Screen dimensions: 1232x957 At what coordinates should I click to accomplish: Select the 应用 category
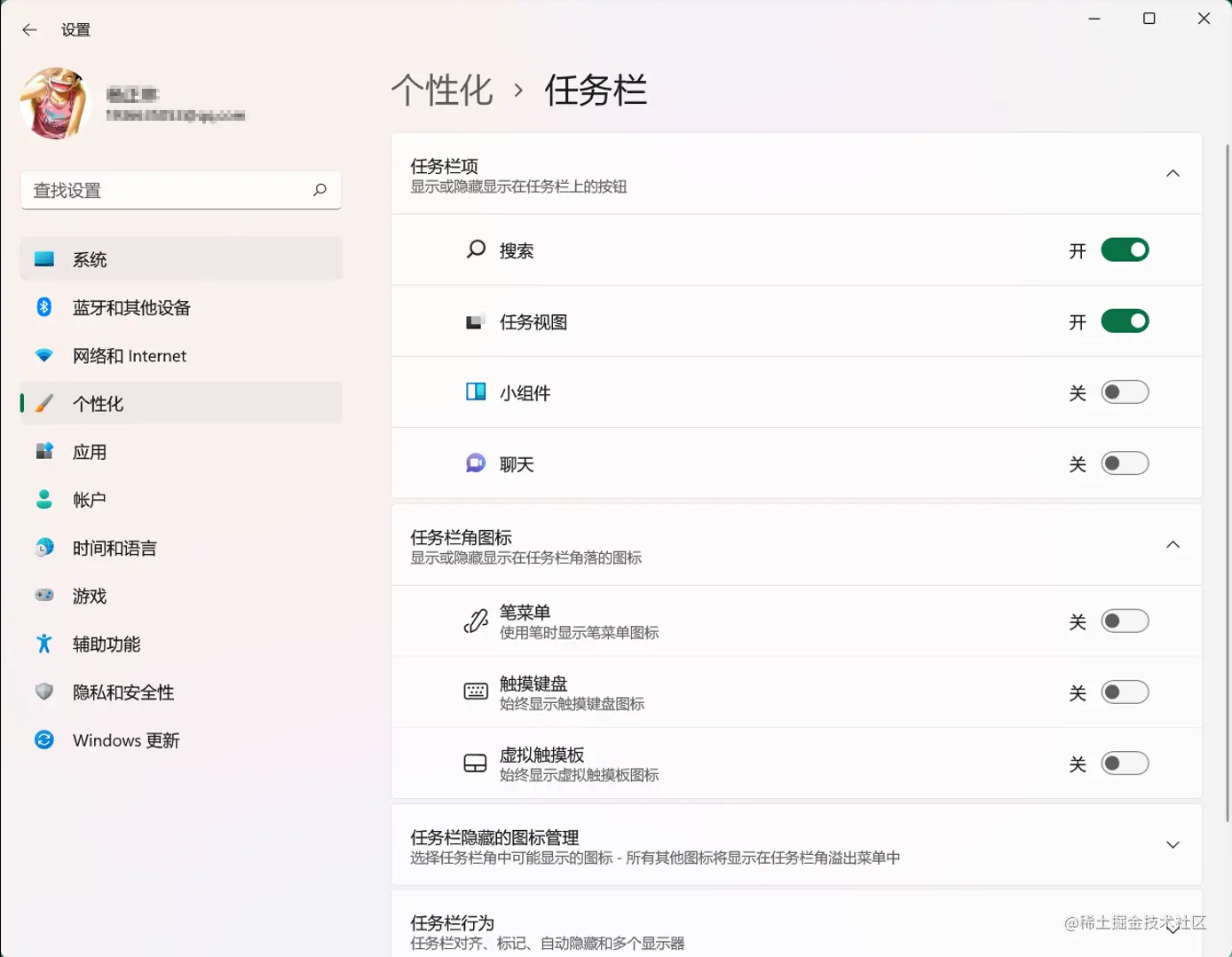pos(181,451)
